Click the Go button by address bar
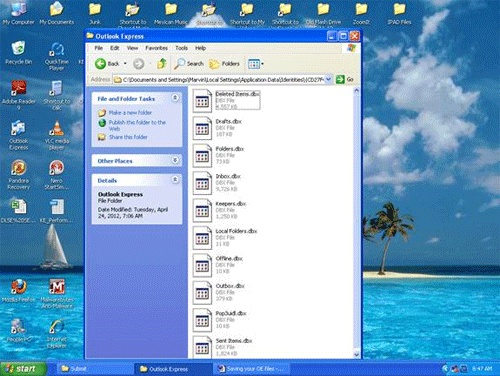The width and height of the screenshot is (500, 376). (x=345, y=79)
